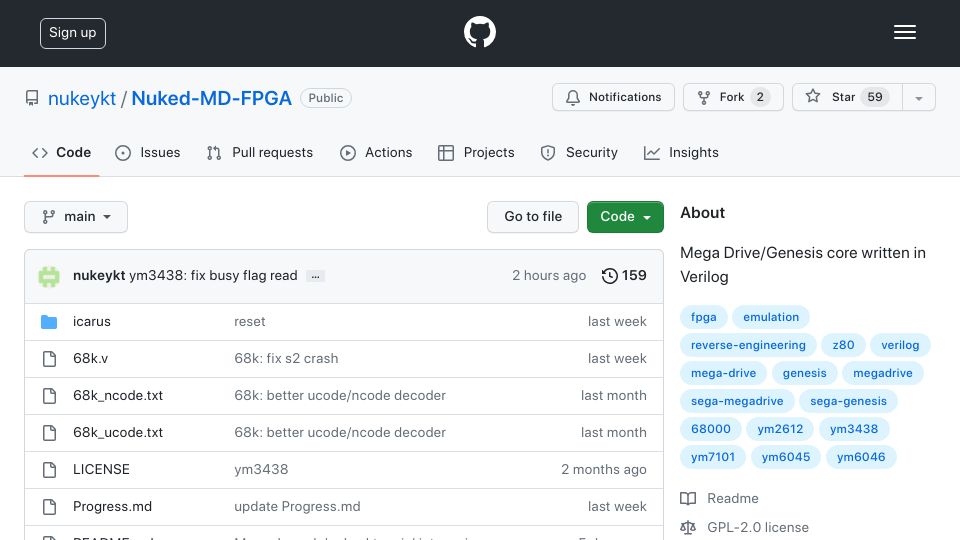Click the nukeykt author name in the commit row
The width and height of the screenshot is (960, 540).
coord(99,276)
